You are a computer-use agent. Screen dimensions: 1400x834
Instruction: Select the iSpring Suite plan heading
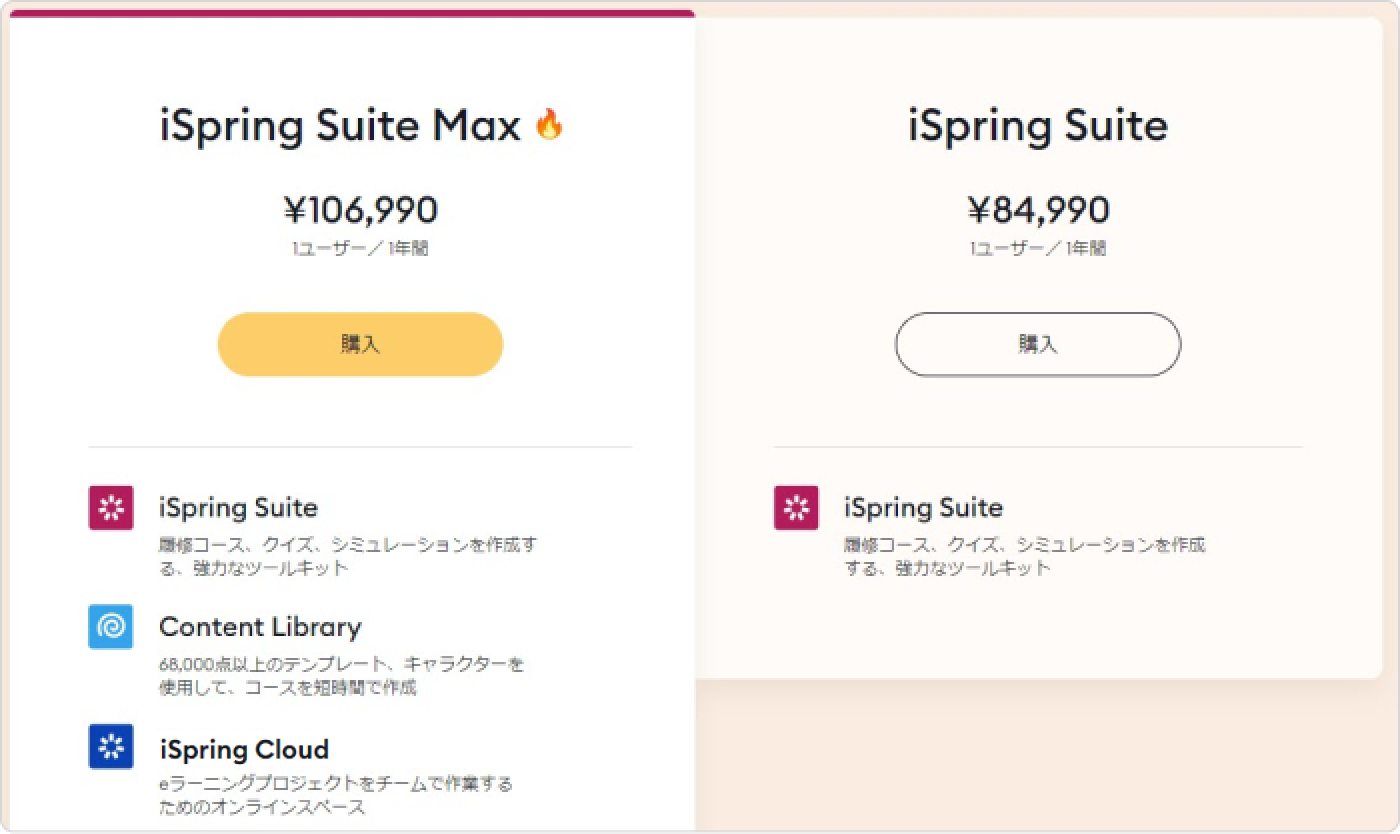pos(1037,127)
